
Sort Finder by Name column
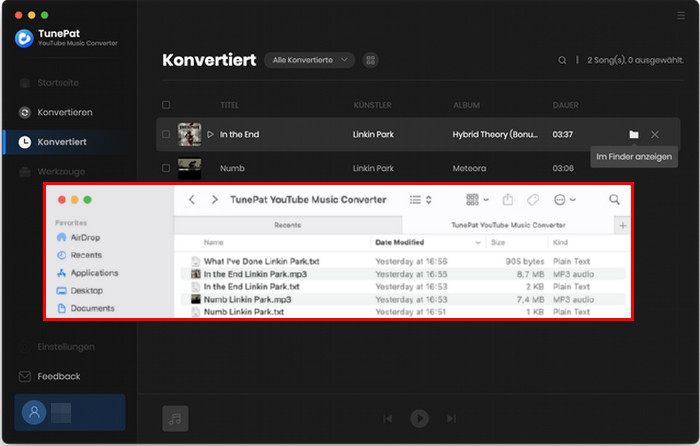click(x=213, y=242)
